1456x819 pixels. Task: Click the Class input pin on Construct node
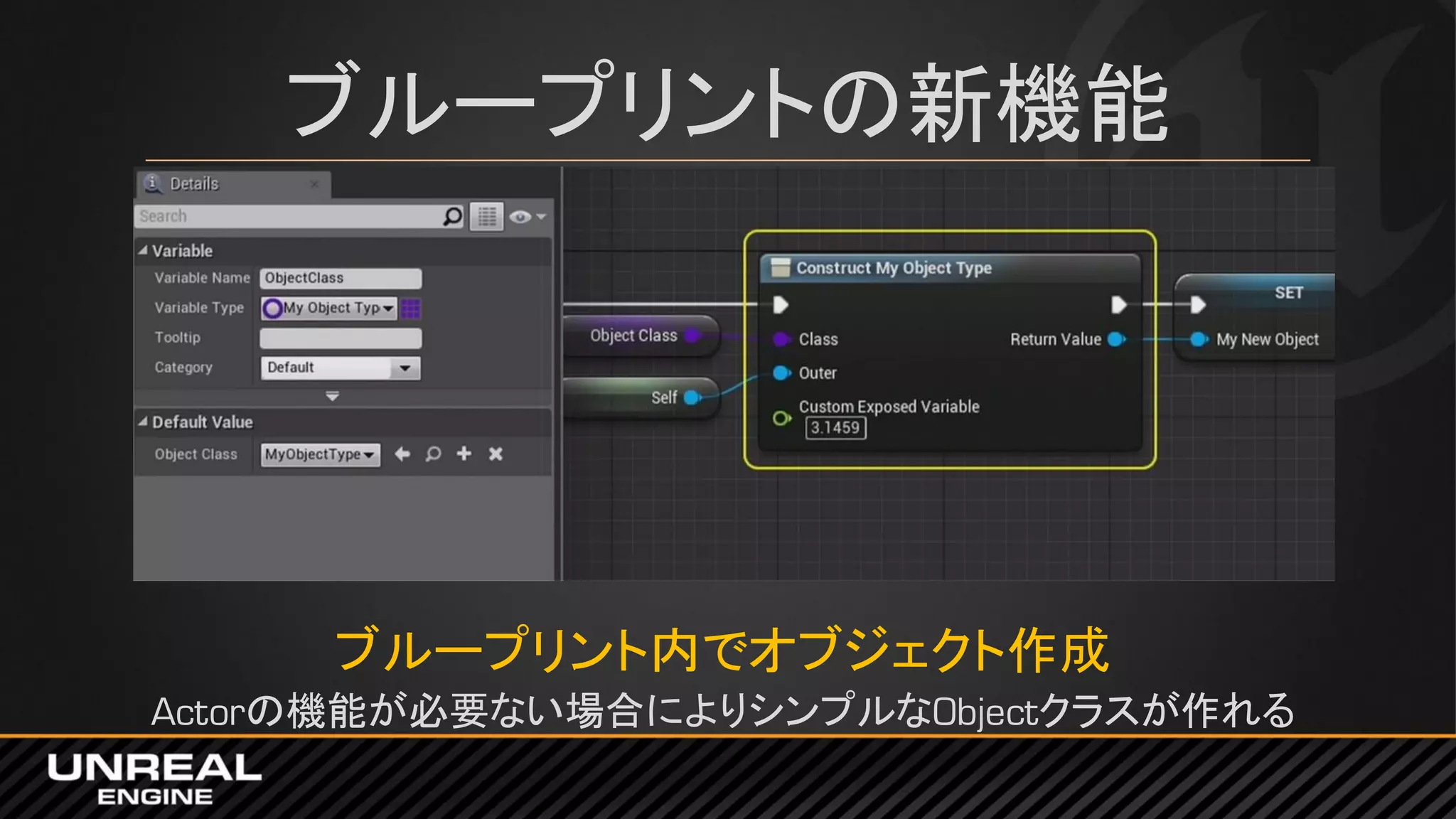click(x=781, y=339)
